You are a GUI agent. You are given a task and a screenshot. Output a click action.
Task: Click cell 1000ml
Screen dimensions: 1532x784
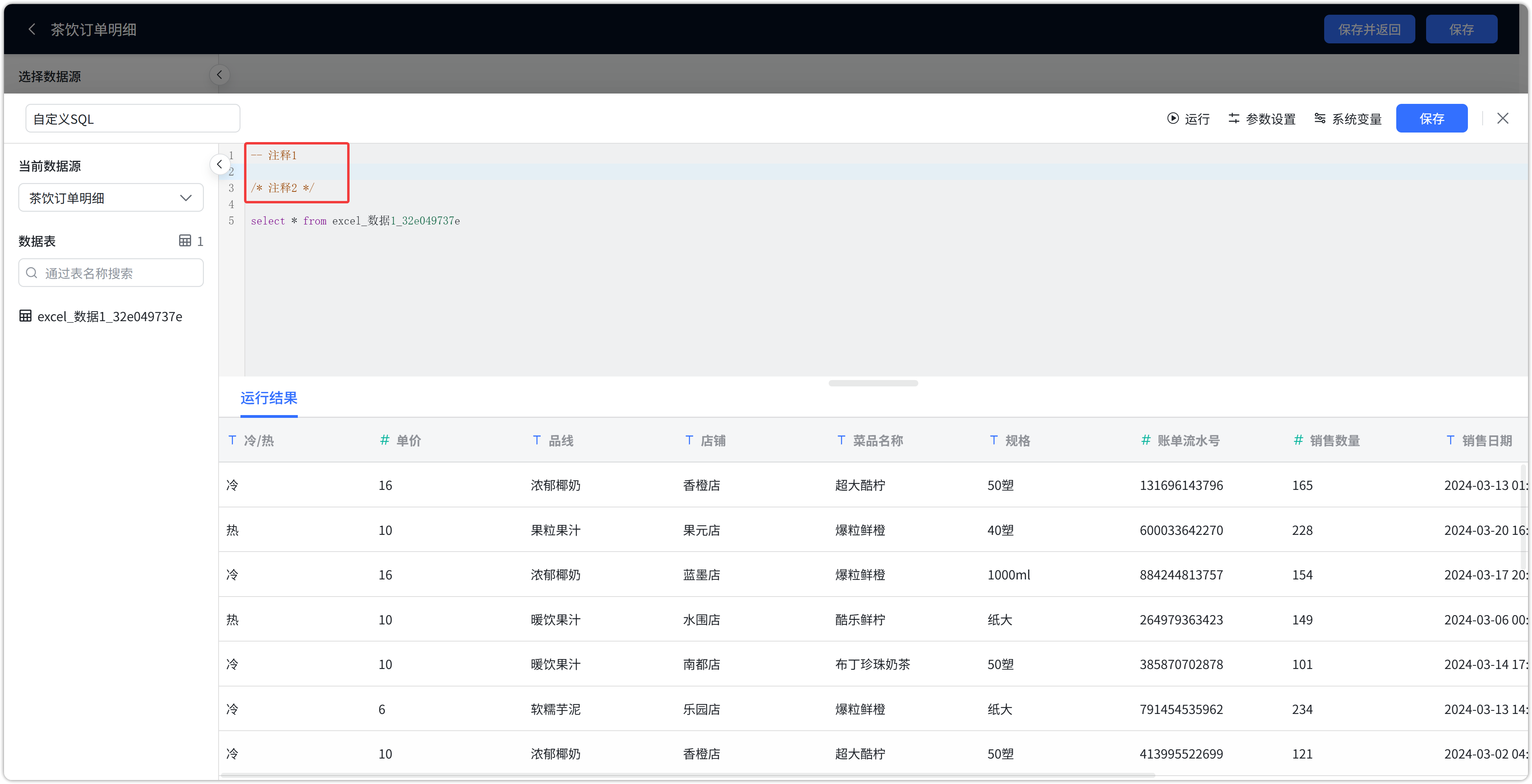pyautogui.click(x=1008, y=574)
